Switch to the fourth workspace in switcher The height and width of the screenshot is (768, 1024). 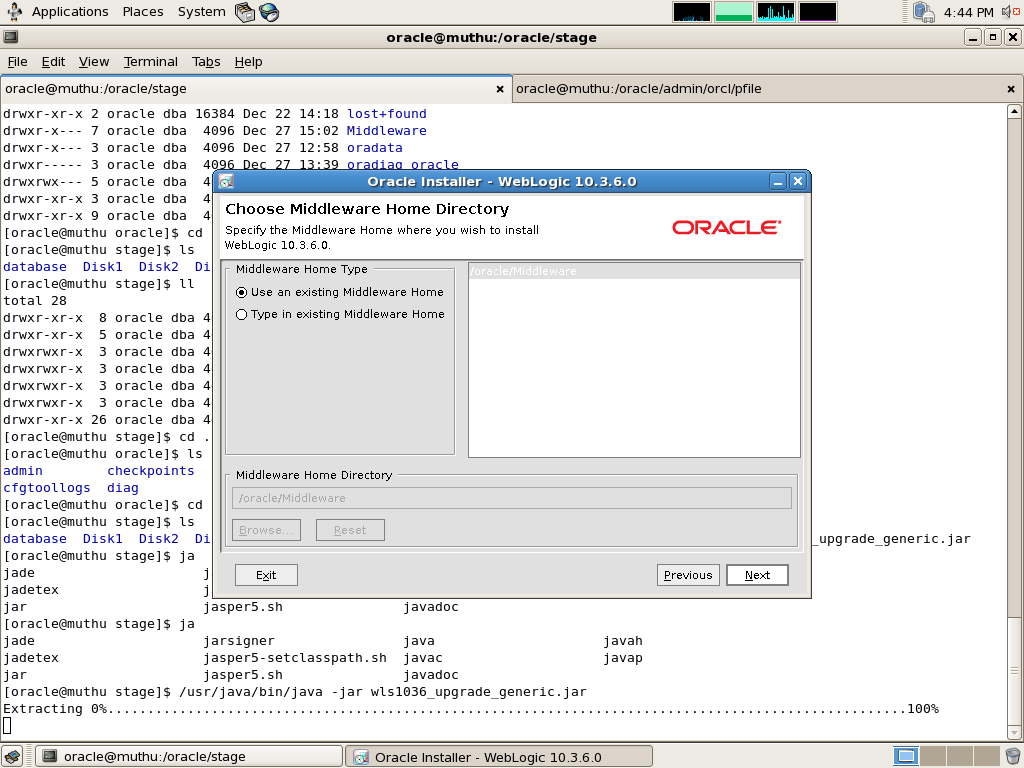coord(986,756)
